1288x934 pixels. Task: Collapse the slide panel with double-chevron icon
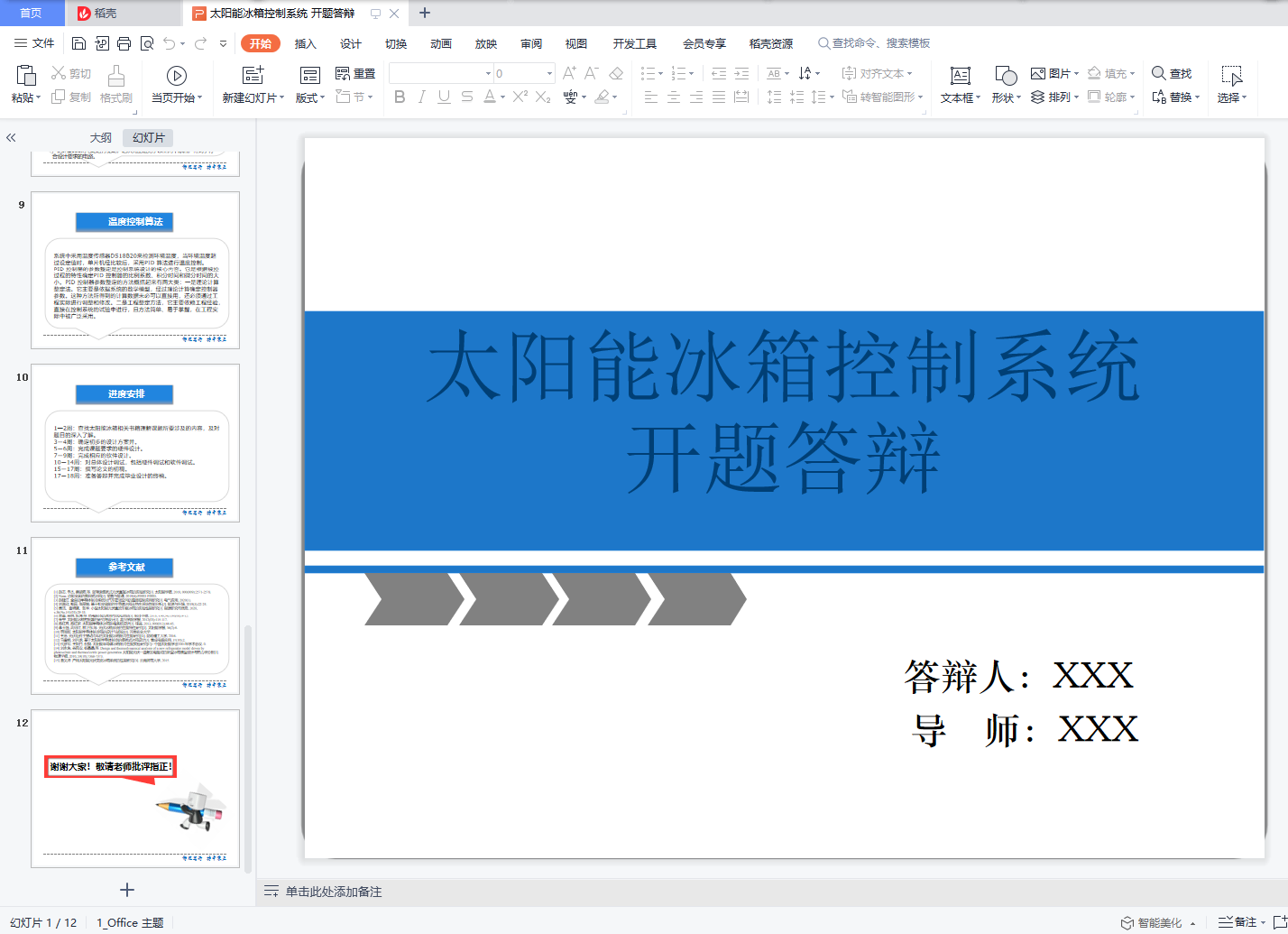coord(11,138)
